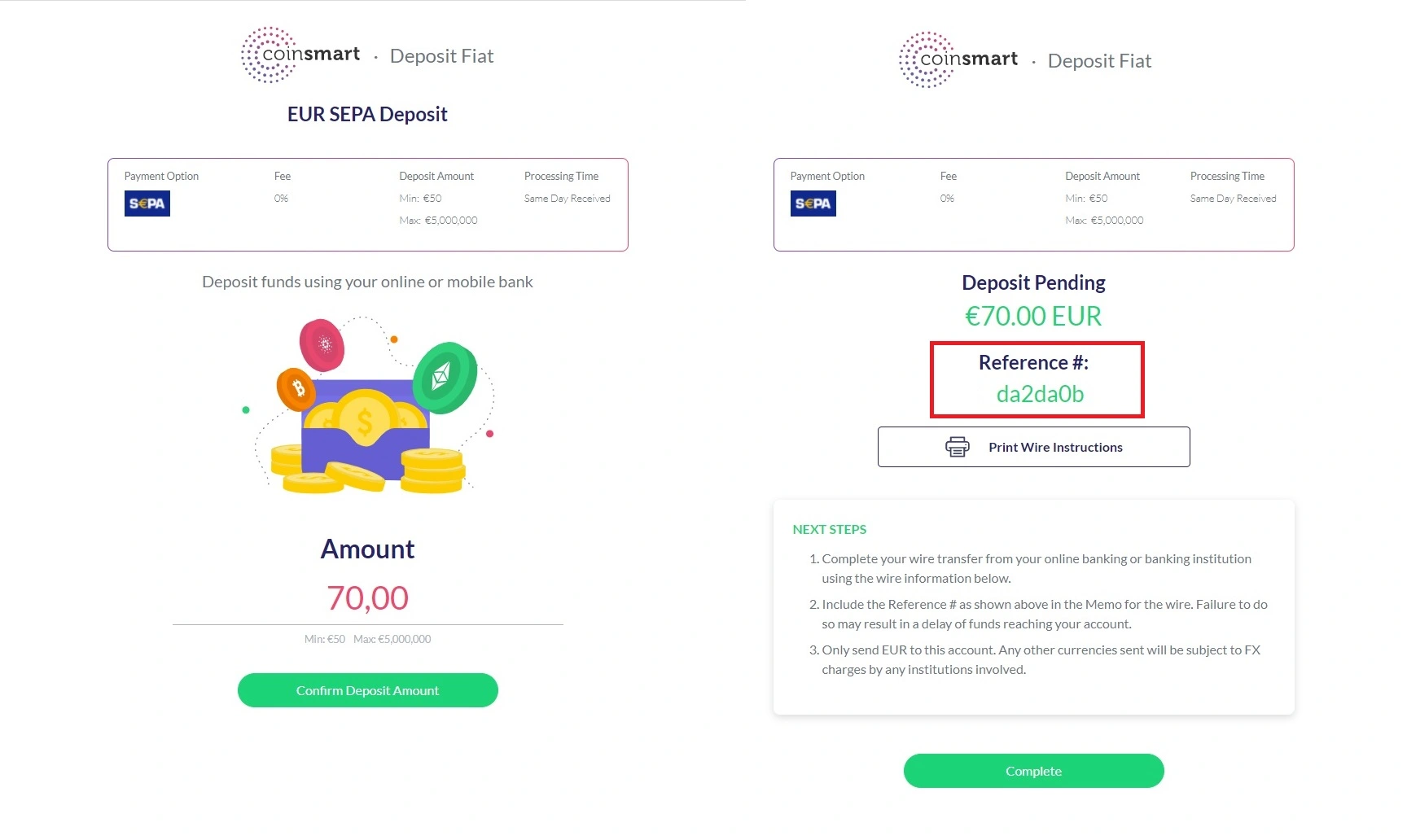
Task: Open Print Wire Instructions
Action: (1033, 446)
